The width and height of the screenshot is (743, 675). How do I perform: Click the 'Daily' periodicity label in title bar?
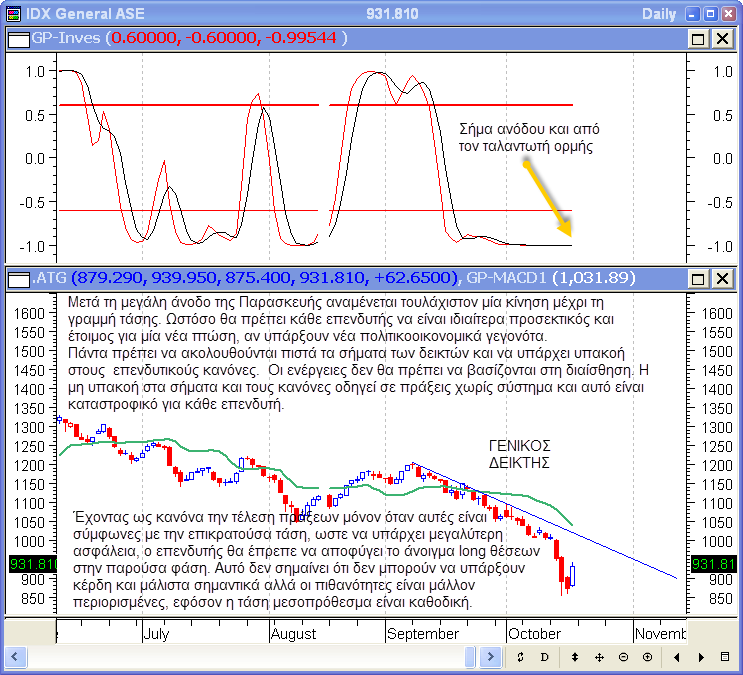[x=658, y=13]
